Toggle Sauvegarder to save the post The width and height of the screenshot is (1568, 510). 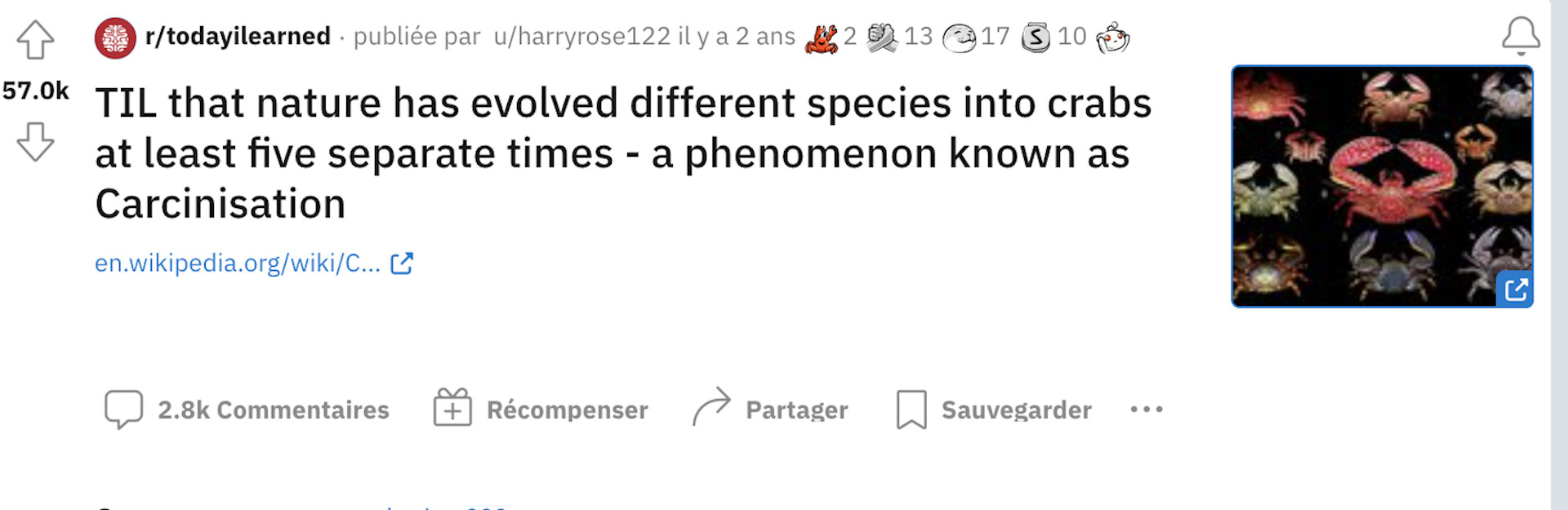(993, 410)
